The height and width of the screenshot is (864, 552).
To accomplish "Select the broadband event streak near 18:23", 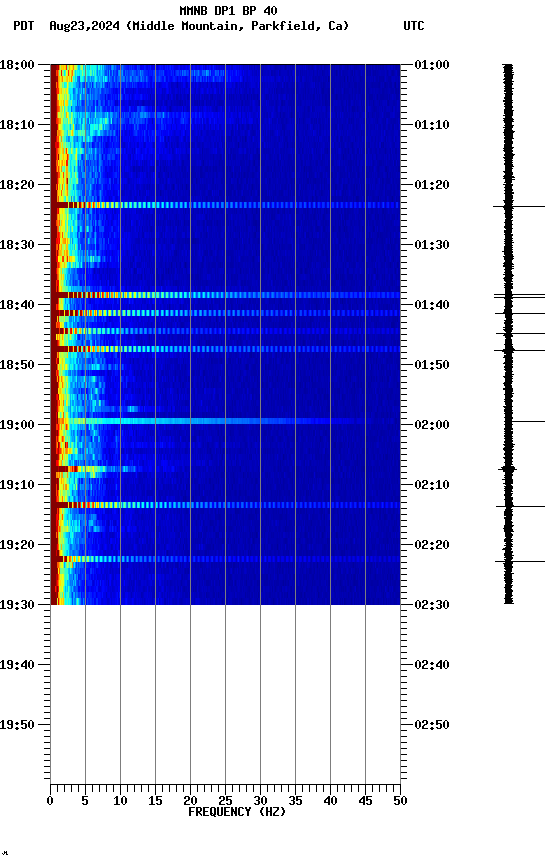I will pos(225,205).
